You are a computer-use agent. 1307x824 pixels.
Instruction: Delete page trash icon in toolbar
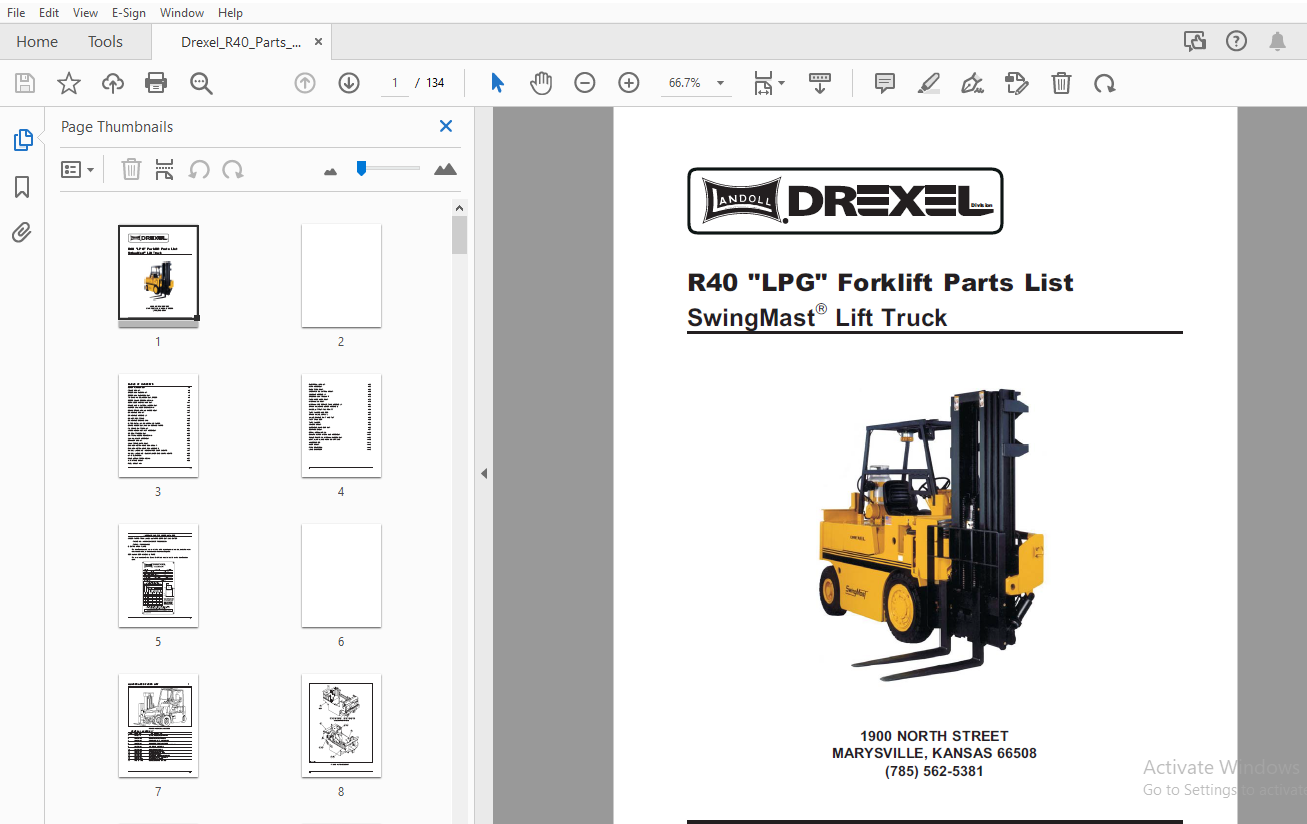[1061, 83]
